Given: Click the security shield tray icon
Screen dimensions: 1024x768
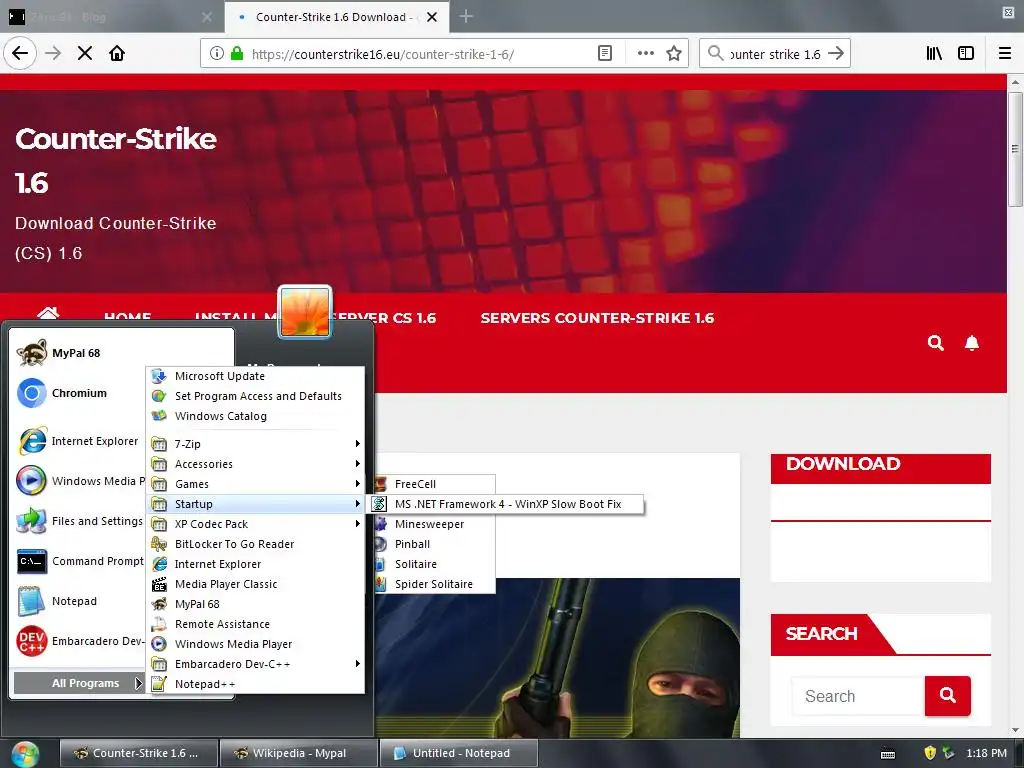Looking at the screenshot, I should 930,753.
